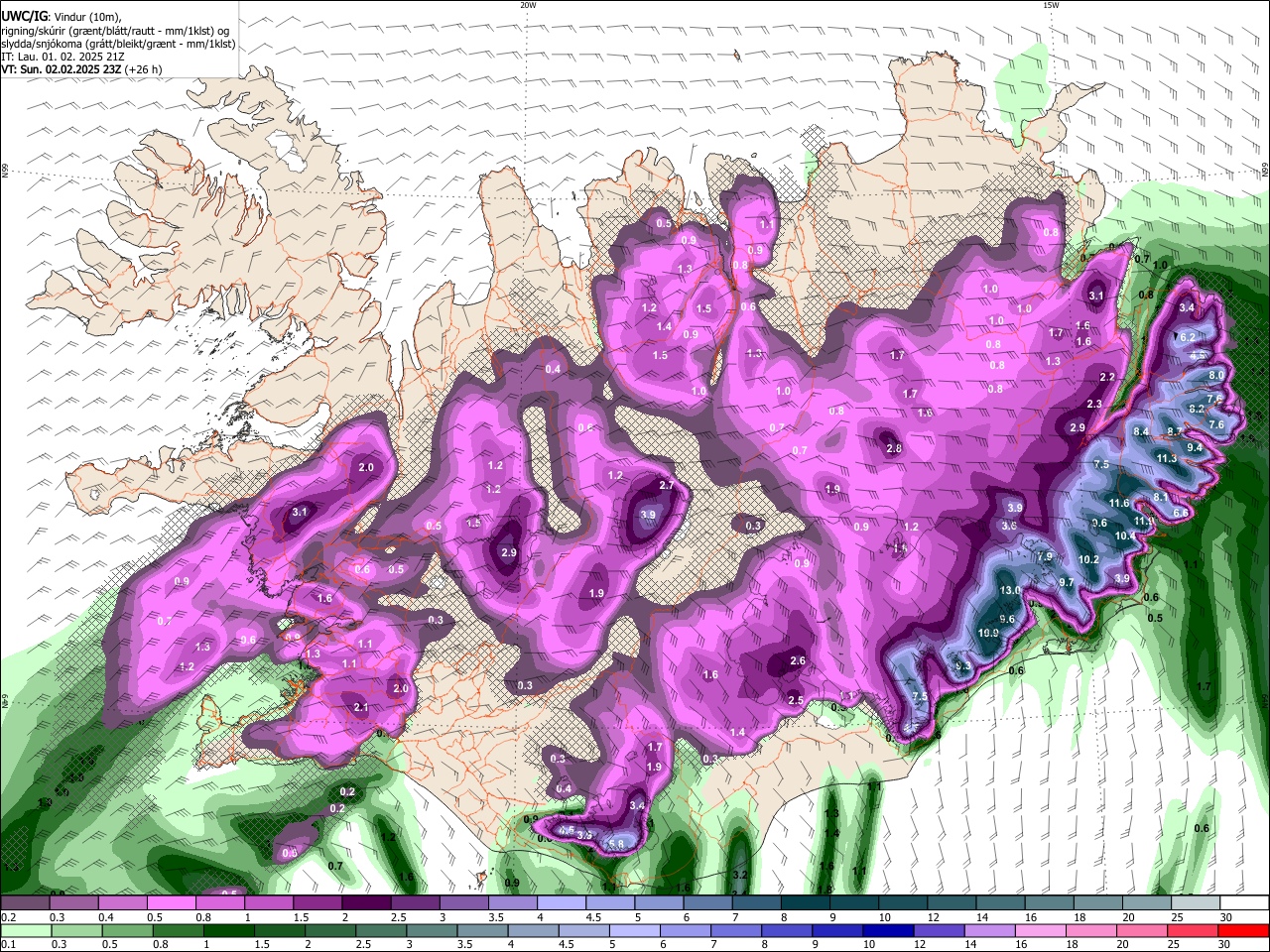Screen dimensions: 1270x952
Task: Select the 6.6 map value
Action: (1181, 513)
